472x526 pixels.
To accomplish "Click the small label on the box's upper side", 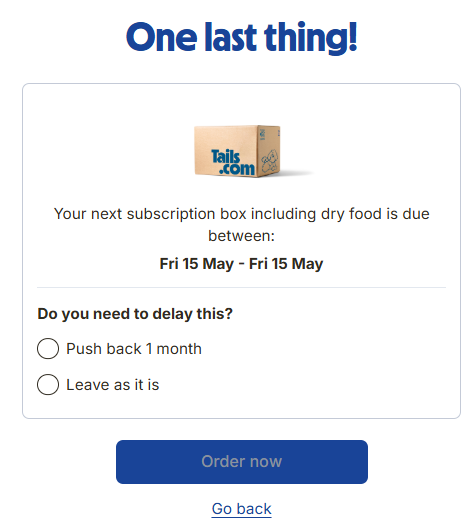I will point(262,134).
